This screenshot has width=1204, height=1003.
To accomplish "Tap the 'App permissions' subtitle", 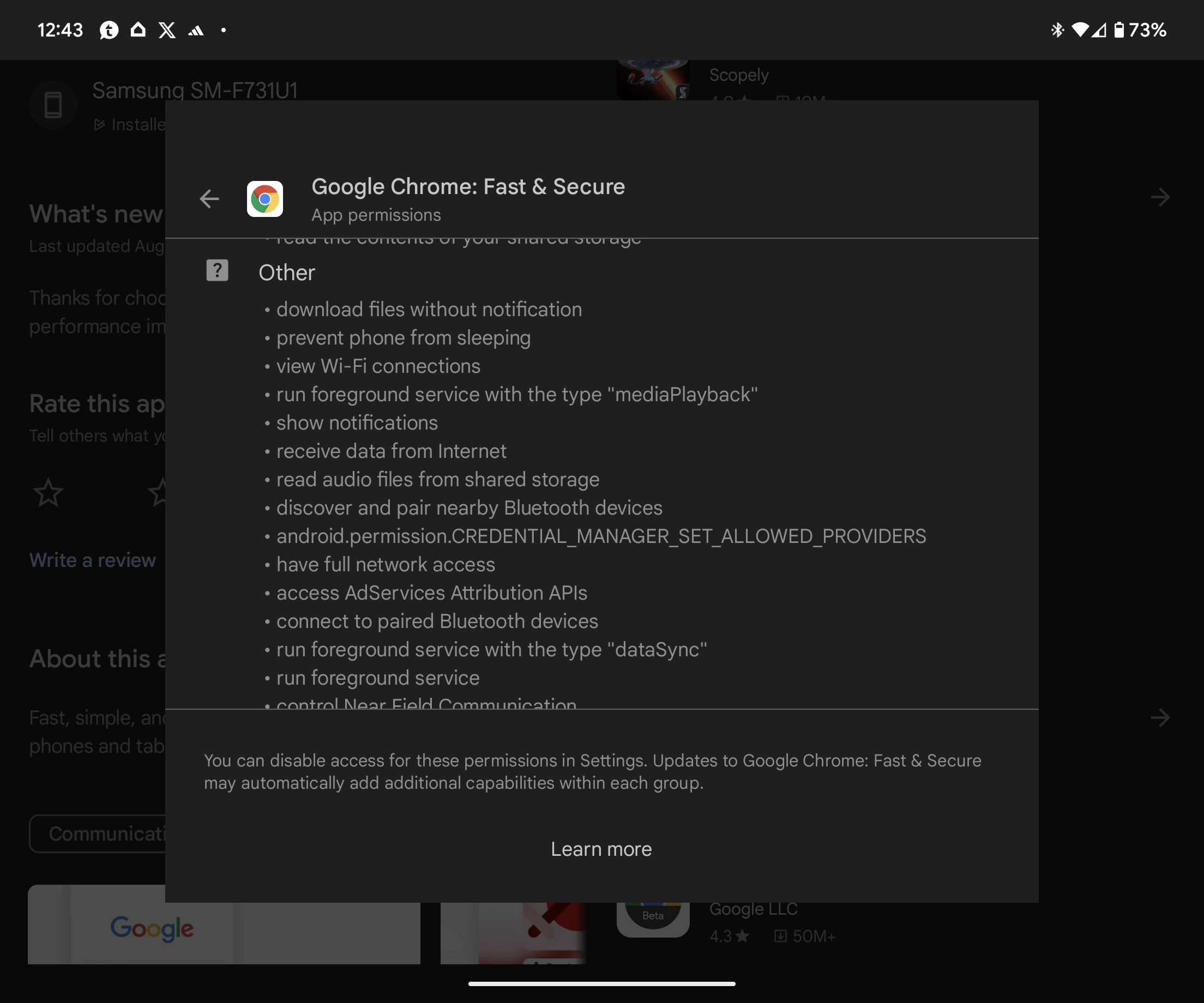I will tap(376, 215).
